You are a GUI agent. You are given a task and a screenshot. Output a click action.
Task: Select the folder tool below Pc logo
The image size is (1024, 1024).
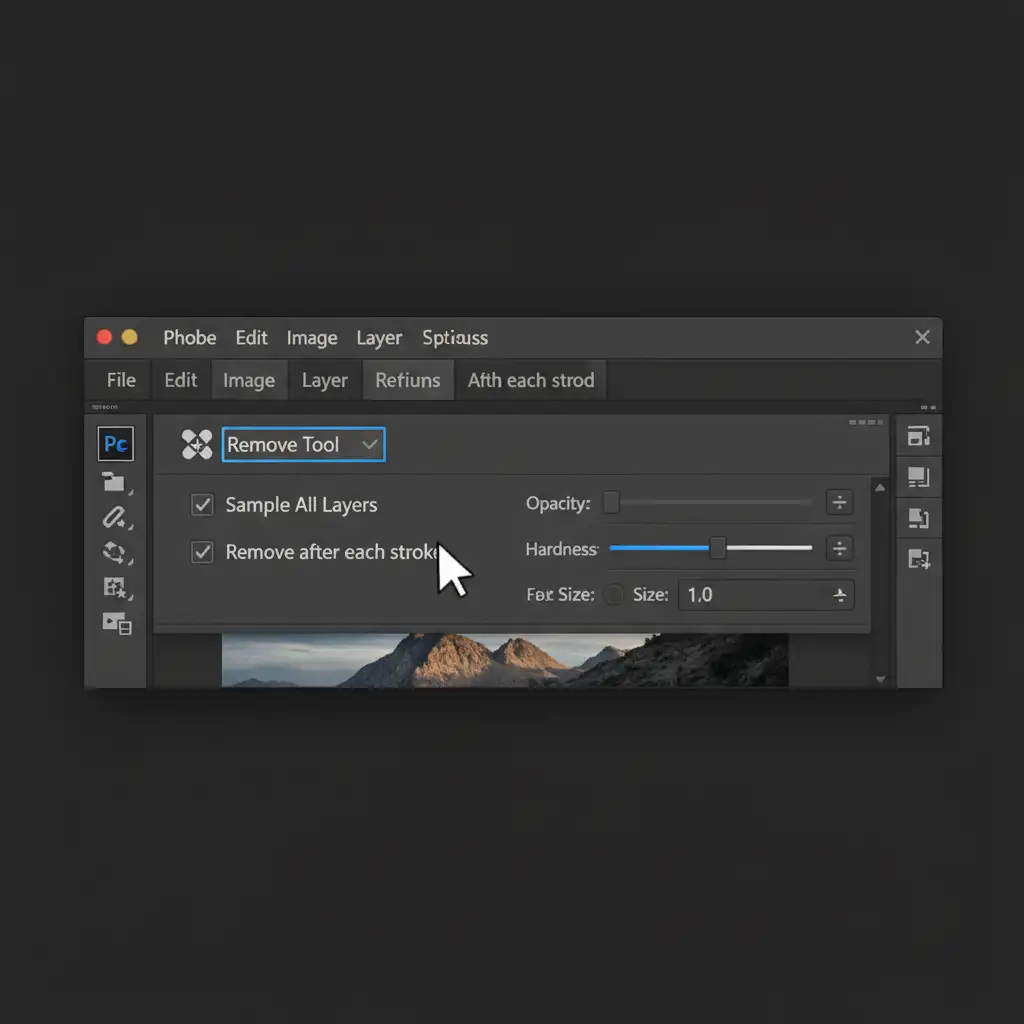pos(115,483)
